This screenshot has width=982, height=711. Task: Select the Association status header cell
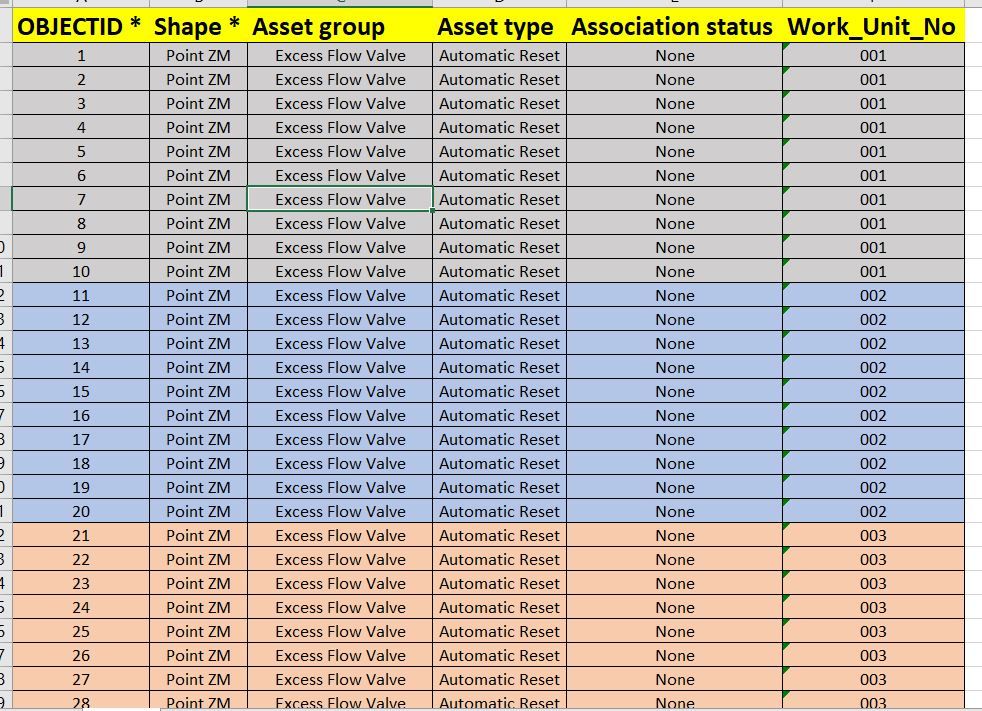[x=674, y=27]
